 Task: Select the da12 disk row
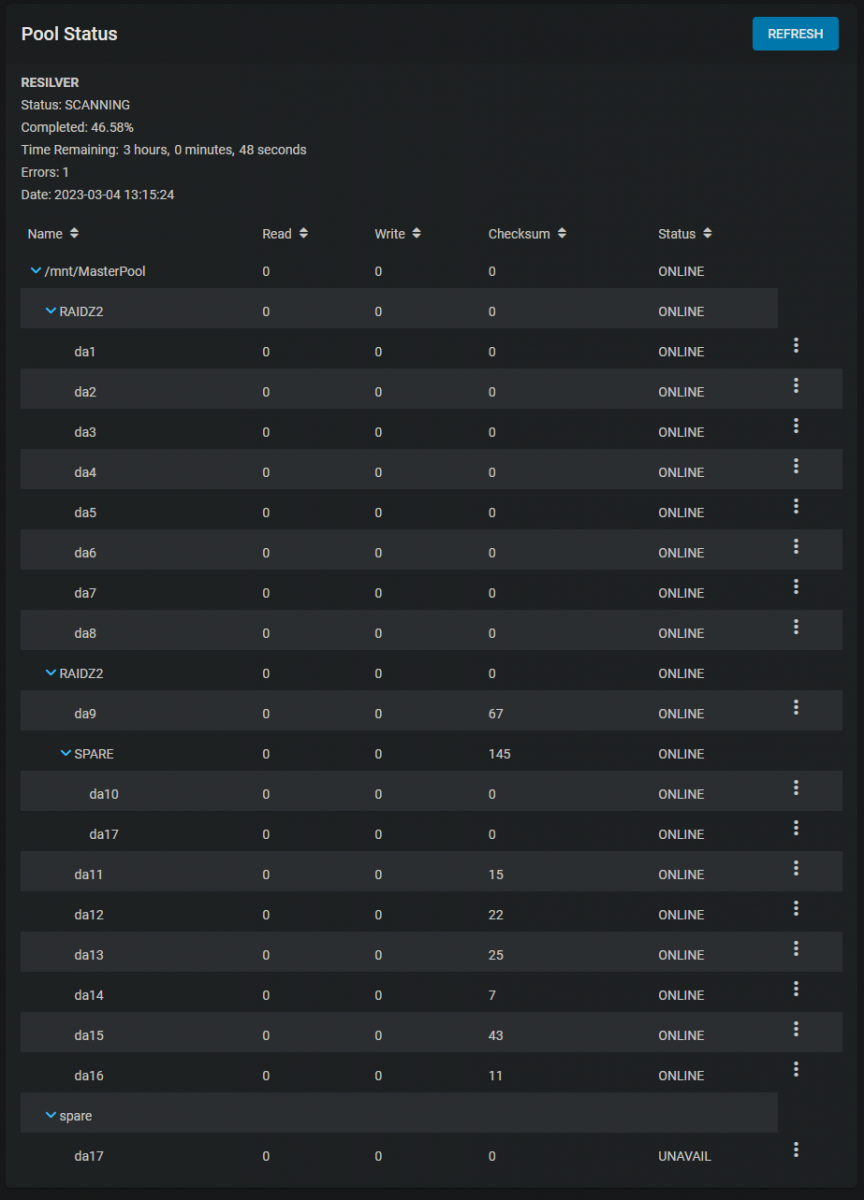click(x=431, y=914)
